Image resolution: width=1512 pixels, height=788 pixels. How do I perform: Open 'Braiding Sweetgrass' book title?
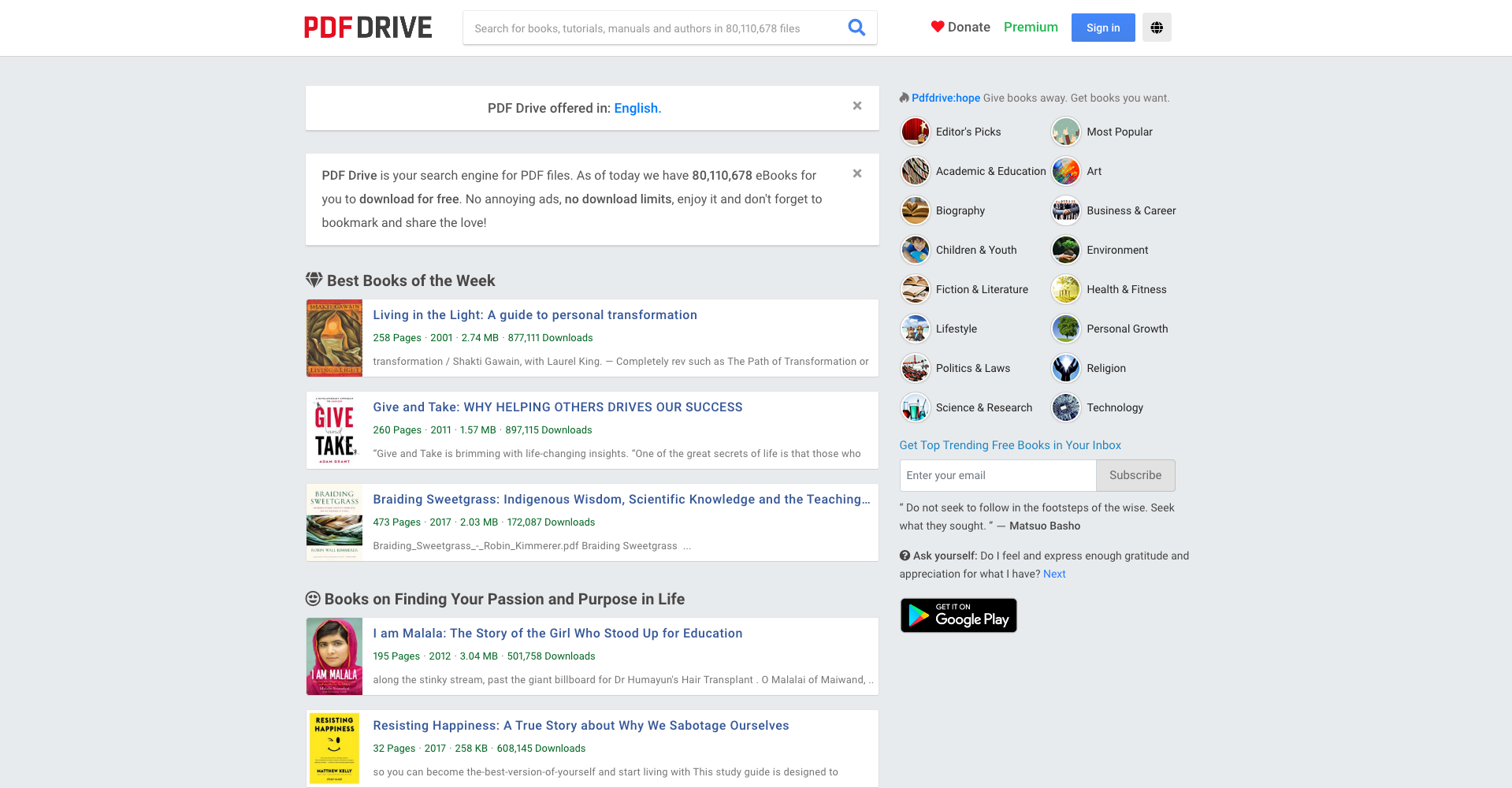622,499
